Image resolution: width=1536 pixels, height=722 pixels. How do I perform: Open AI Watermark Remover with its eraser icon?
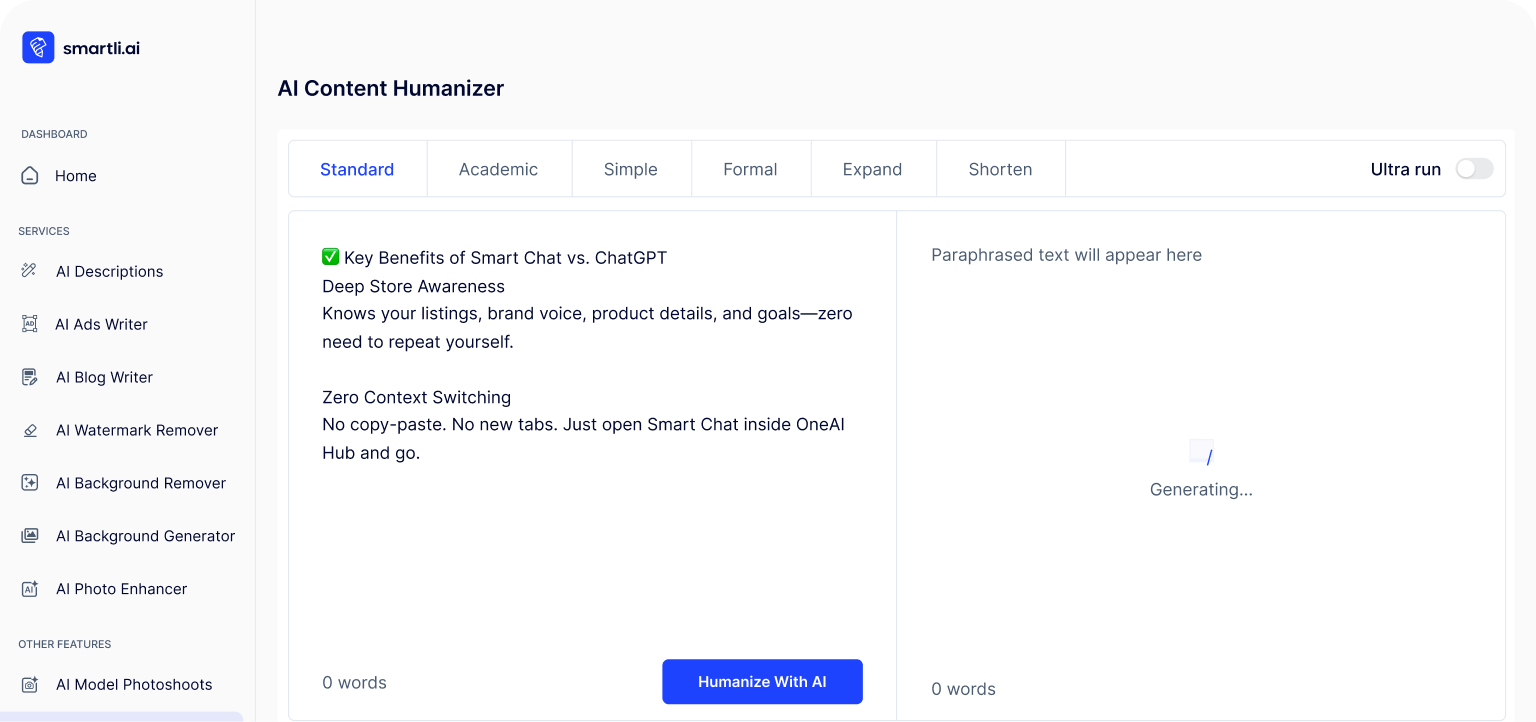click(30, 429)
